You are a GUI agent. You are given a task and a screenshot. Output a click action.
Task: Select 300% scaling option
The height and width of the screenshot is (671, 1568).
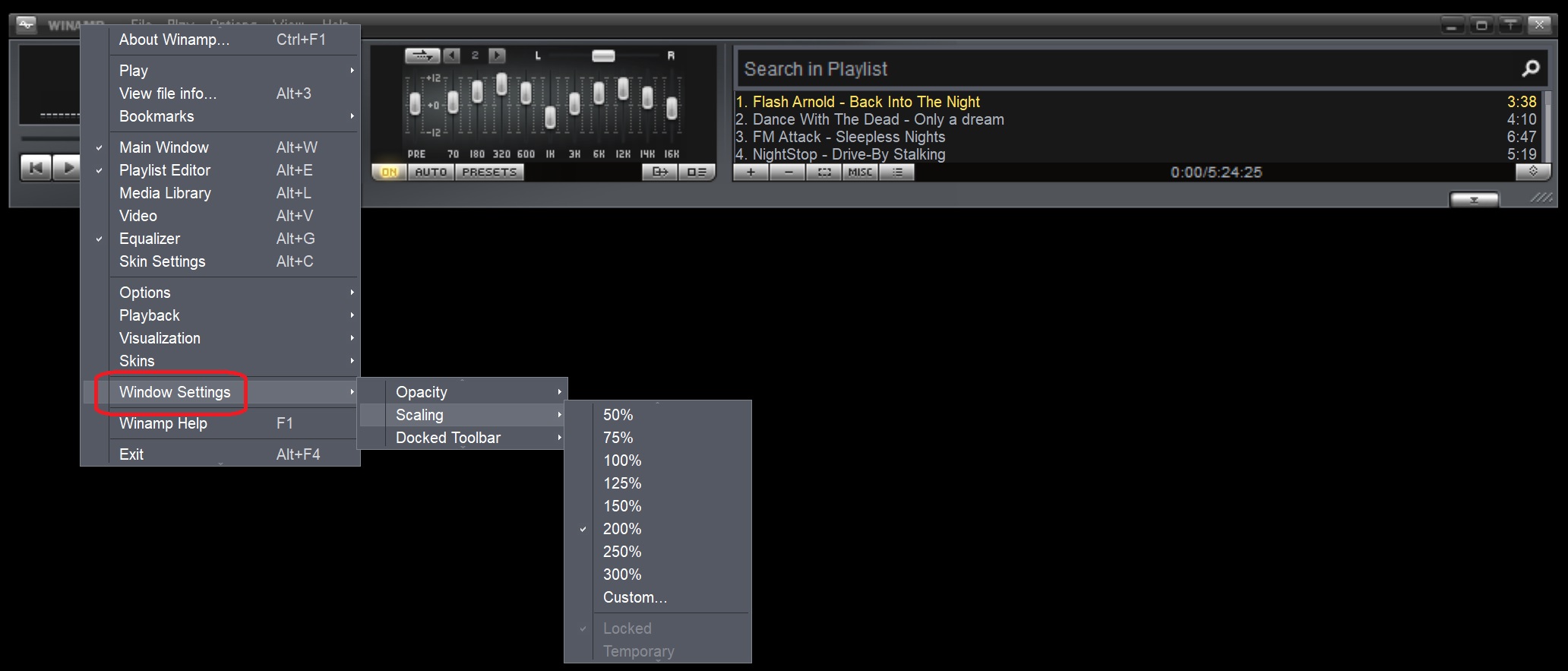657,574
